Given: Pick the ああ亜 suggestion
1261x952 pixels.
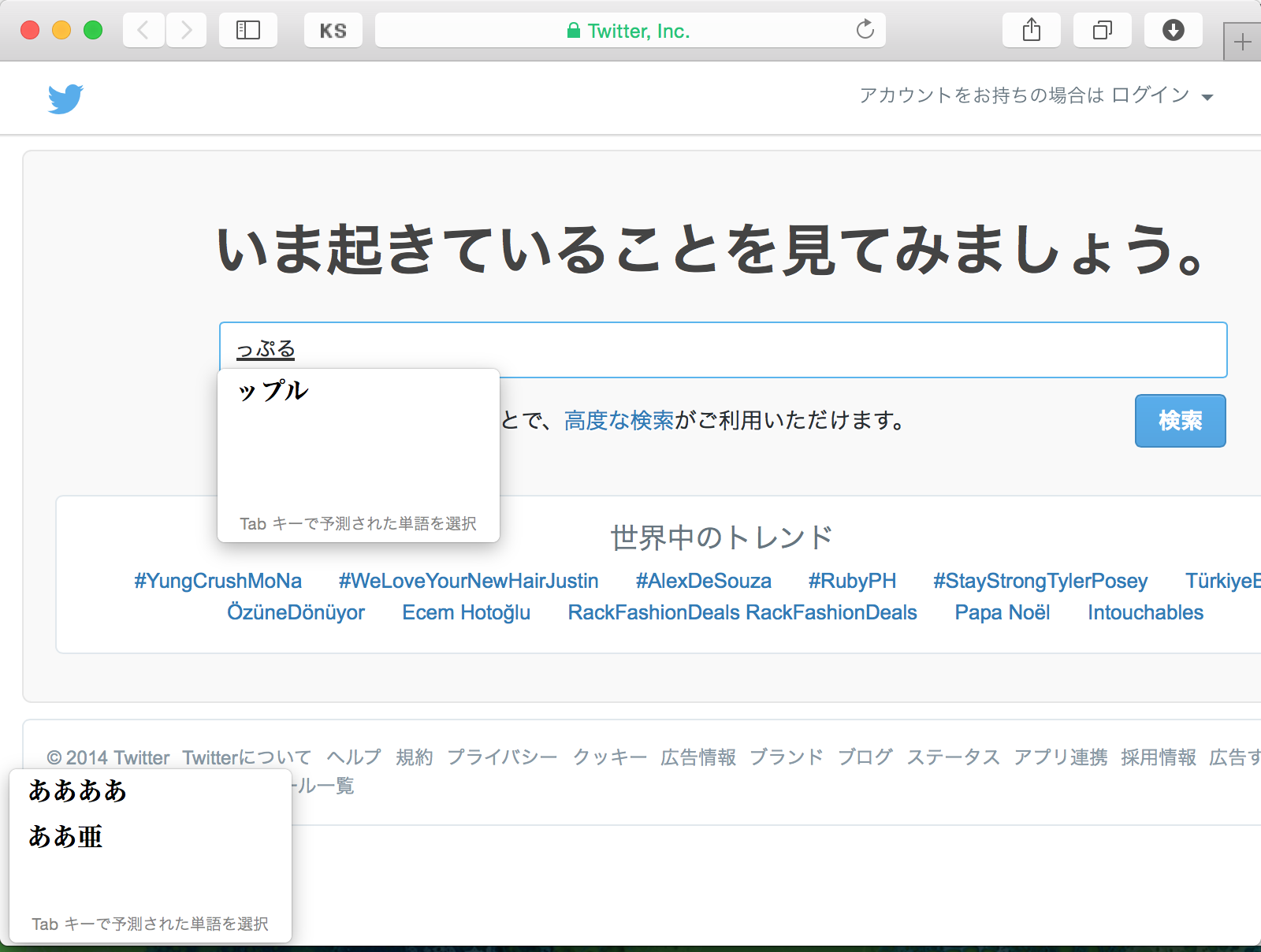Looking at the screenshot, I should [65, 836].
